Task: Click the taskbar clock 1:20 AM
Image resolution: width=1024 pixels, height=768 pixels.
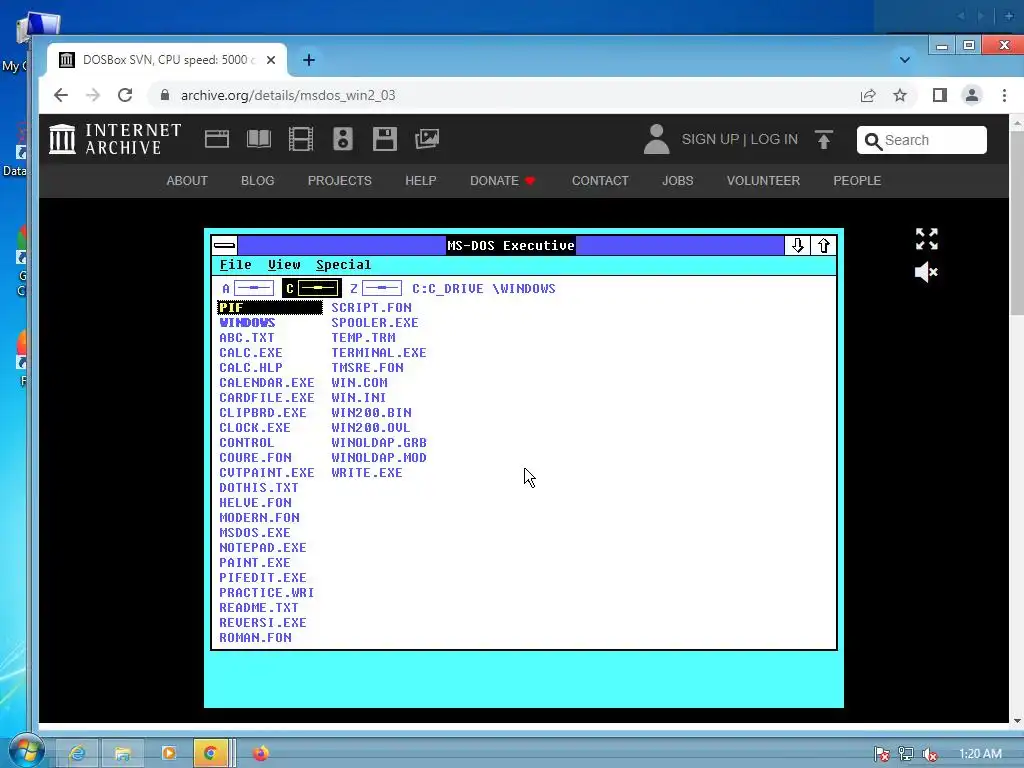Action: point(980,754)
